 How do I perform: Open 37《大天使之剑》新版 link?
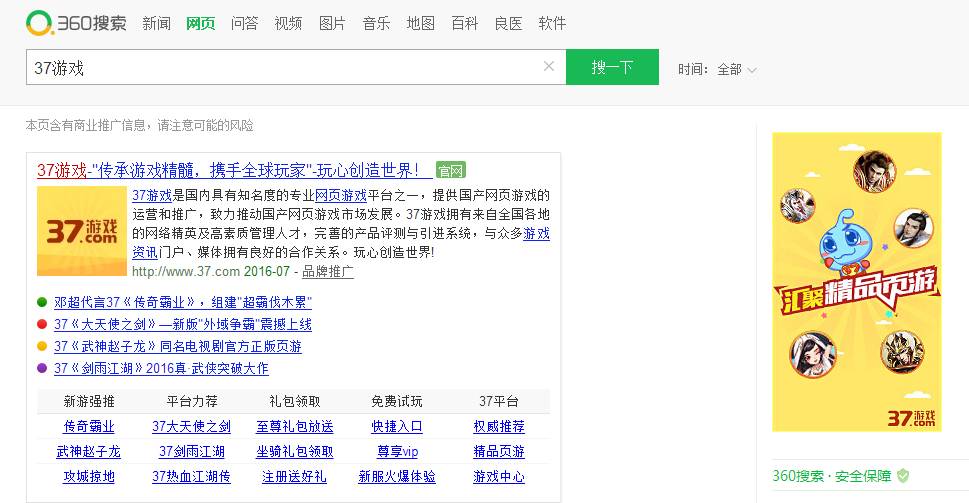[x=182, y=324]
